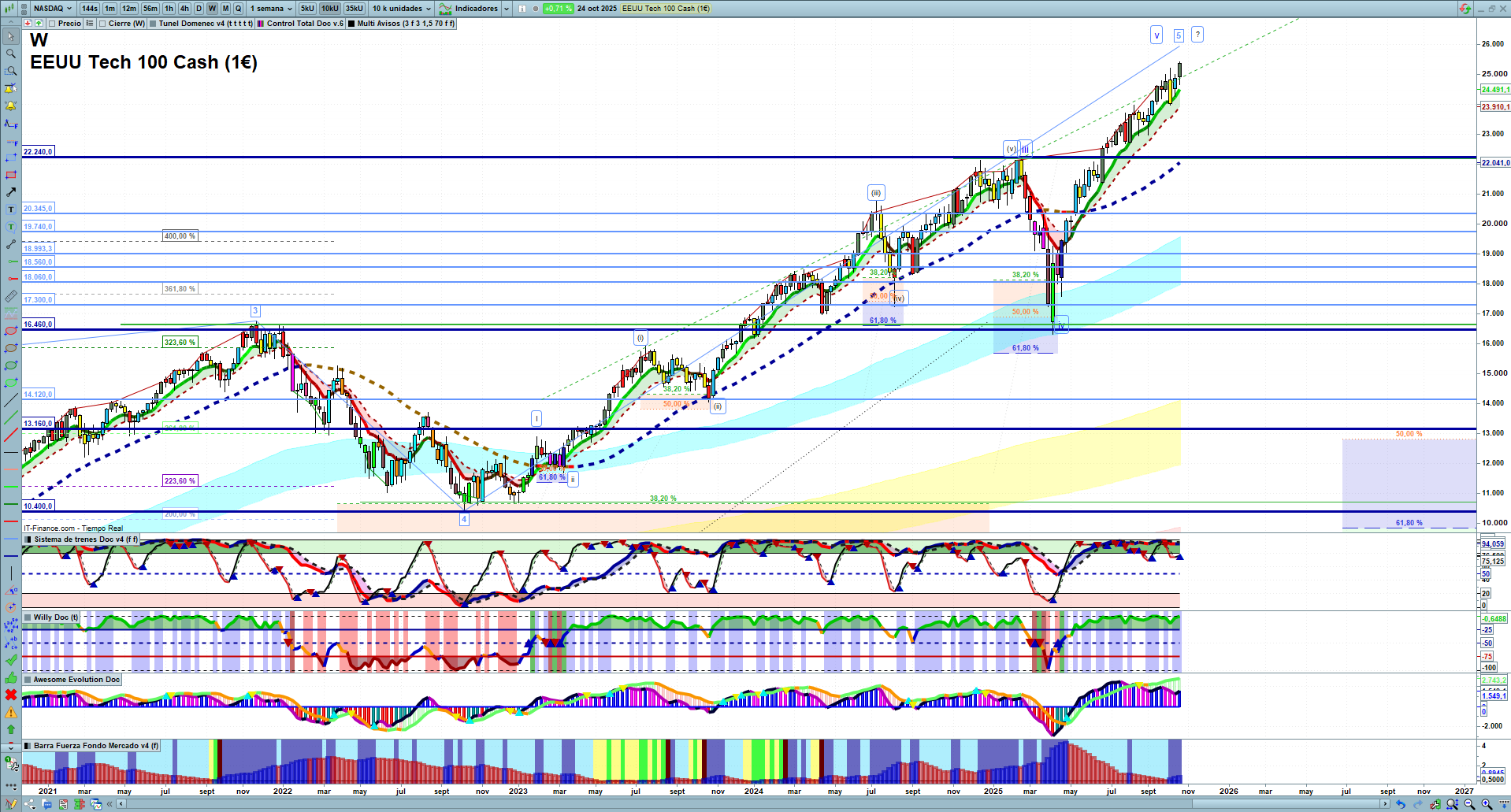The image size is (1511, 812).
Task: Select the D daily timeframe button
Action: [199, 9]
